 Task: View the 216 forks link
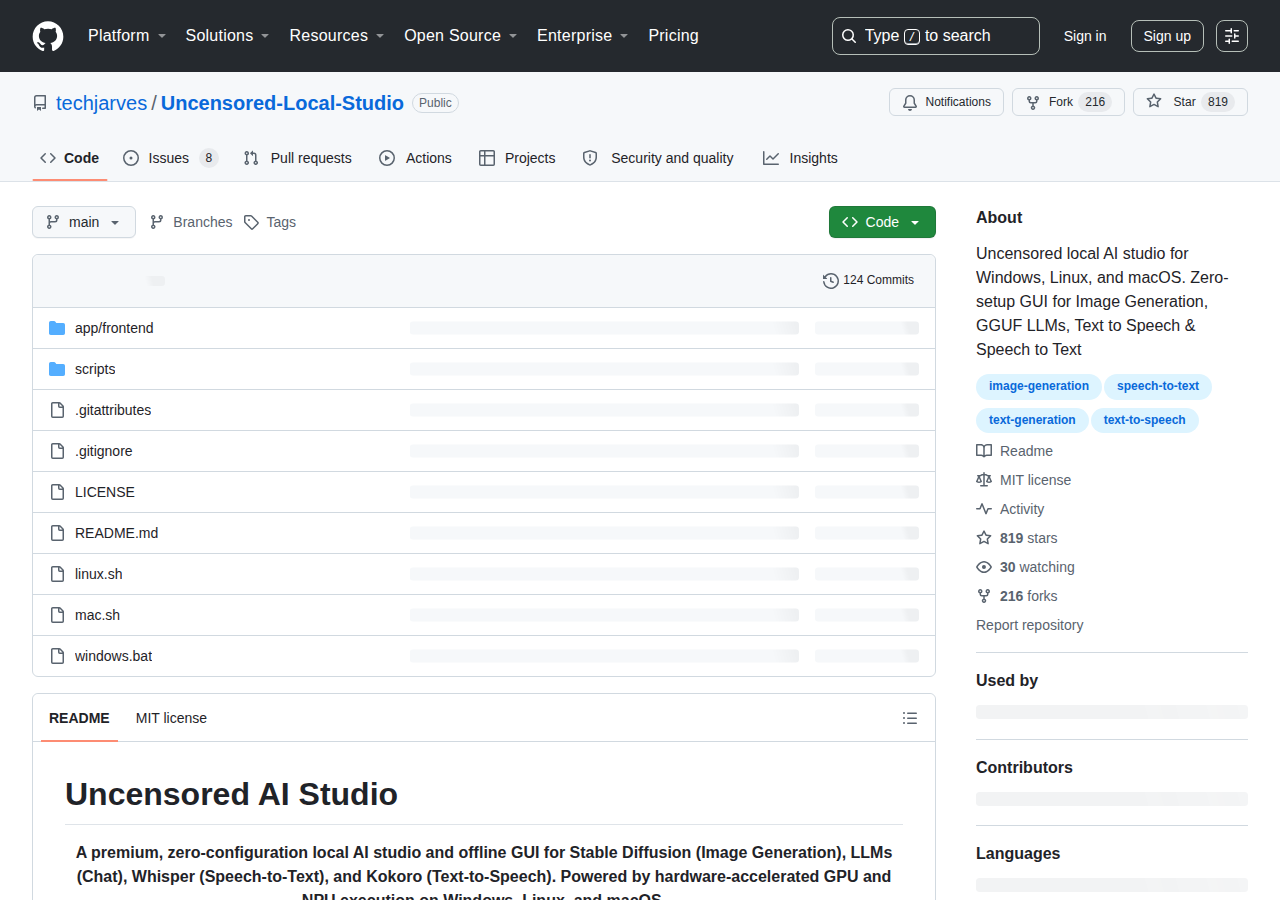coord(1017,596)
